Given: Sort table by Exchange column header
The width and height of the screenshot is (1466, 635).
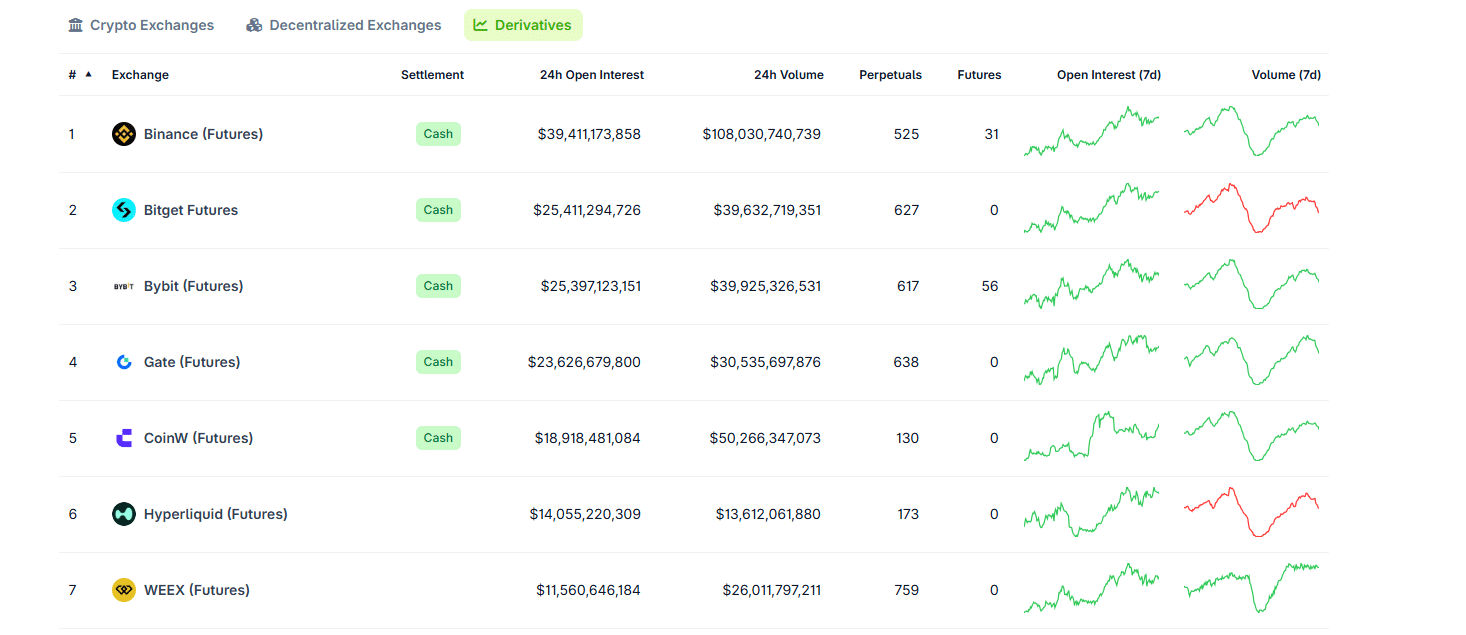Looking at the screenshot, I should pos(140,75).
